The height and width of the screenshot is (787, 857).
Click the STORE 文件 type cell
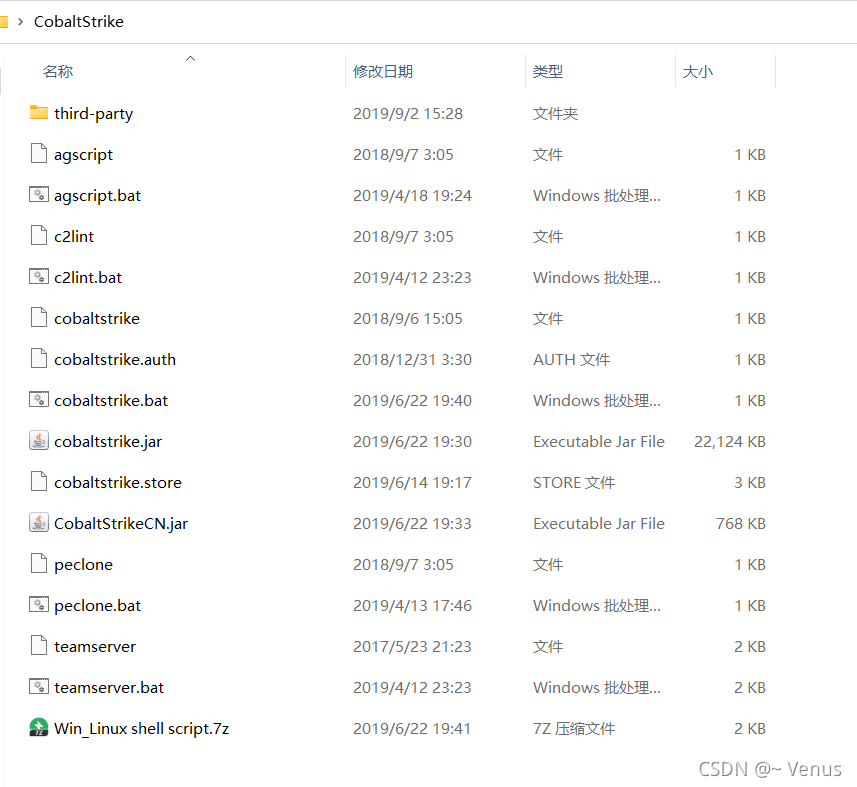574,483
